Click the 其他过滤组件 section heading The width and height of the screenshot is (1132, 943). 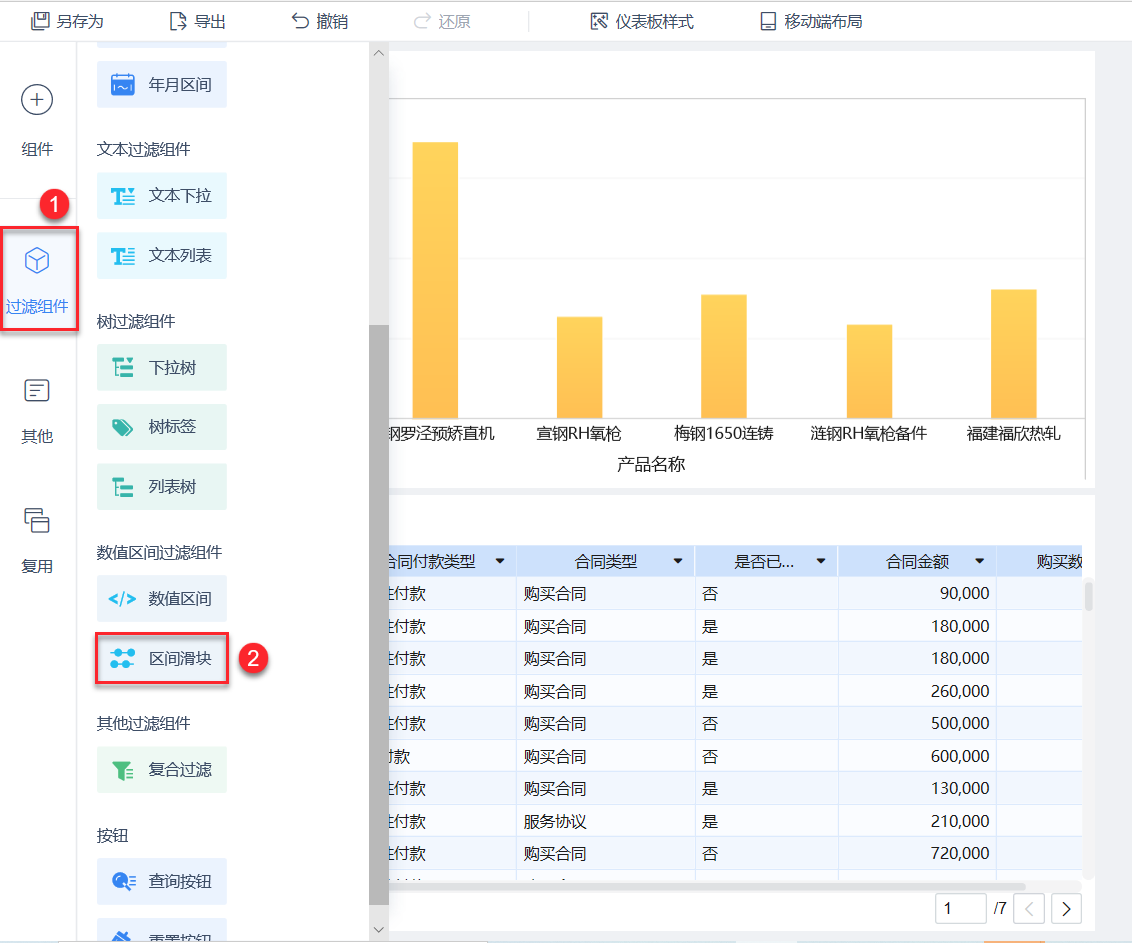[144, 723]
